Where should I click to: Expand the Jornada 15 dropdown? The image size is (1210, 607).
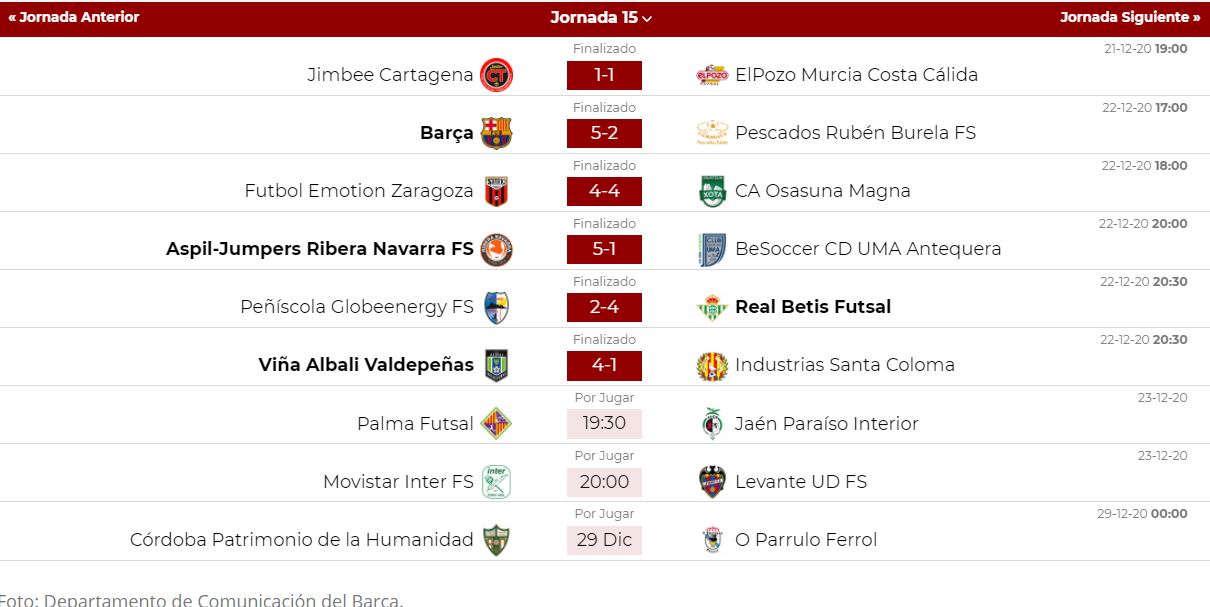pos(601,18)
